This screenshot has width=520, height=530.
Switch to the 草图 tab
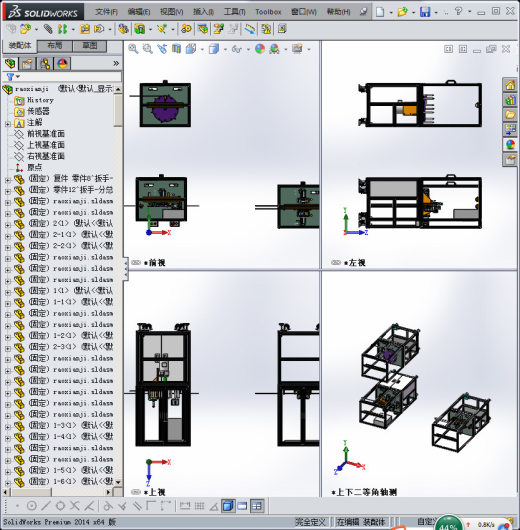[x=90, y=46]
